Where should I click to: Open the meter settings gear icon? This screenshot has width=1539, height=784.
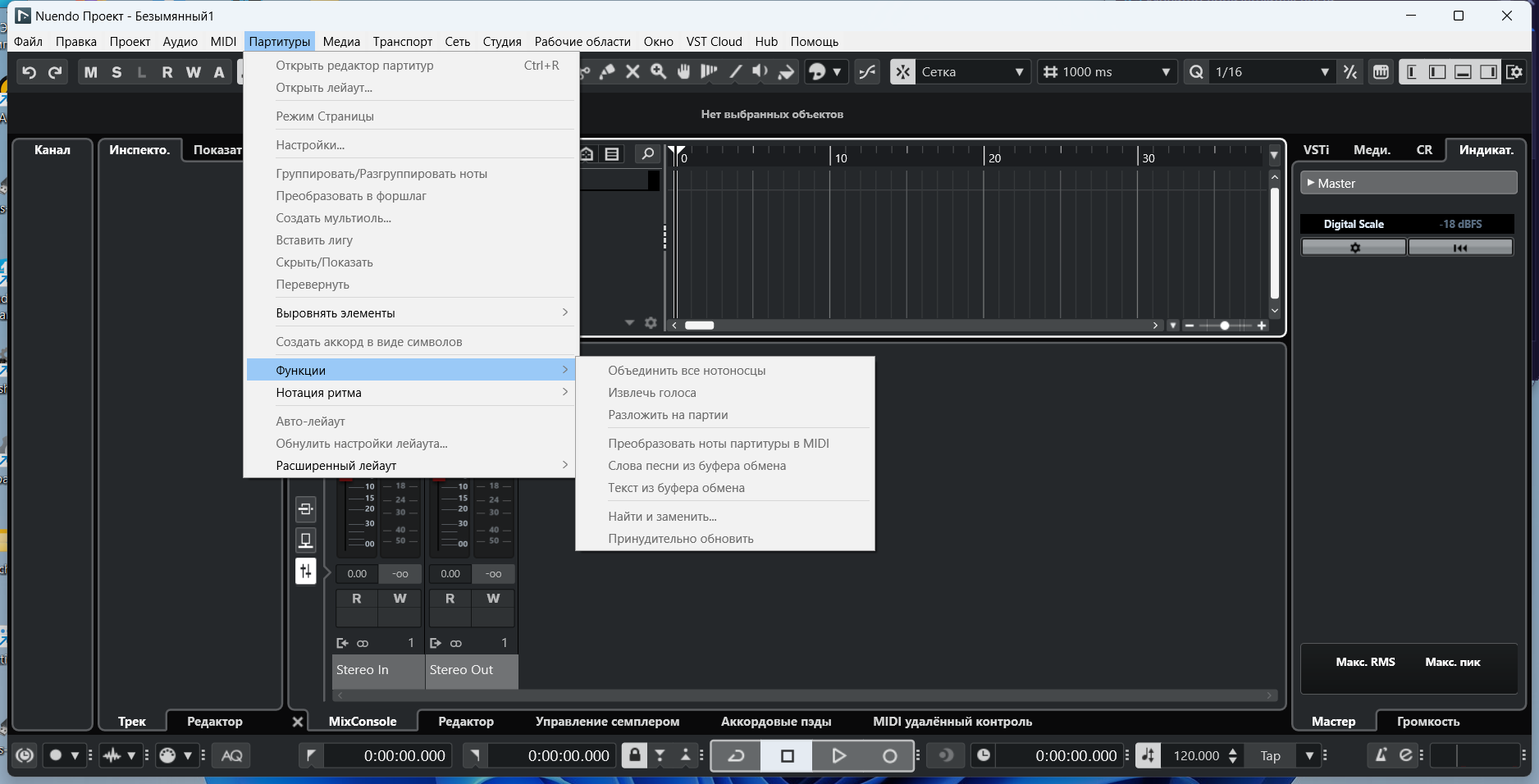[1354, 248]
